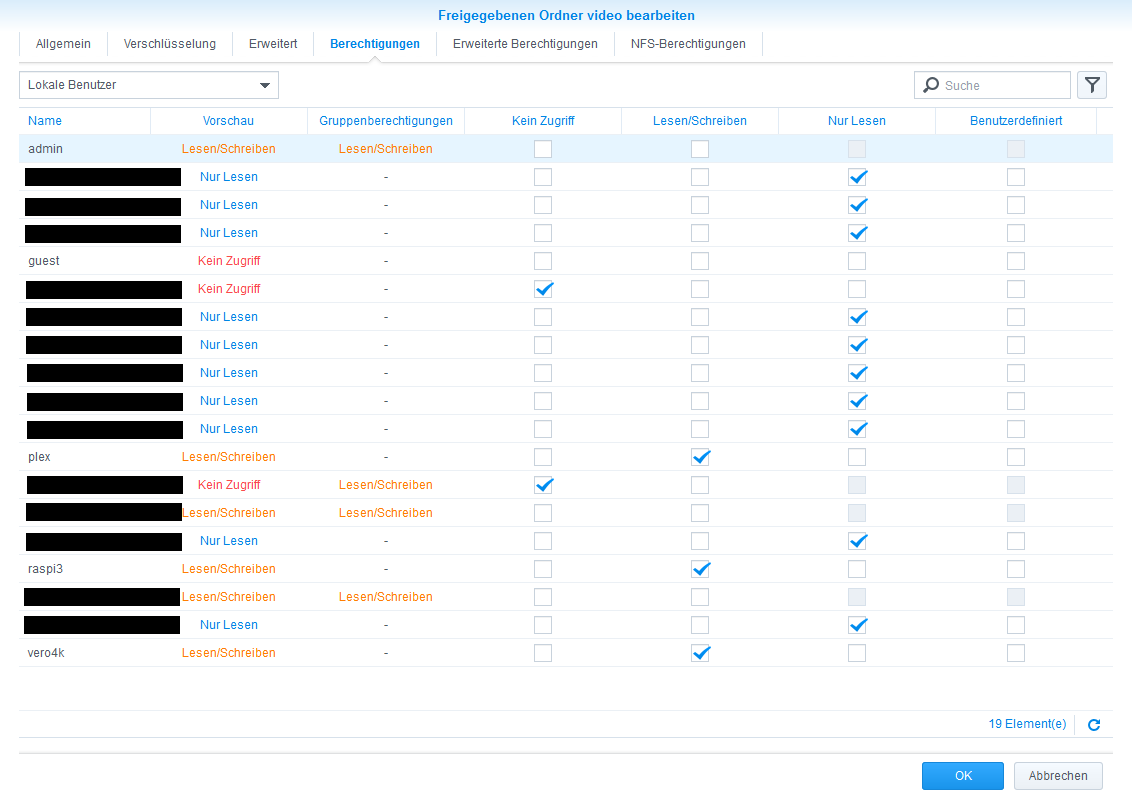The image size is (1132, 797).
Task: Check Kein Zugriff for admin
Action: 543,149
